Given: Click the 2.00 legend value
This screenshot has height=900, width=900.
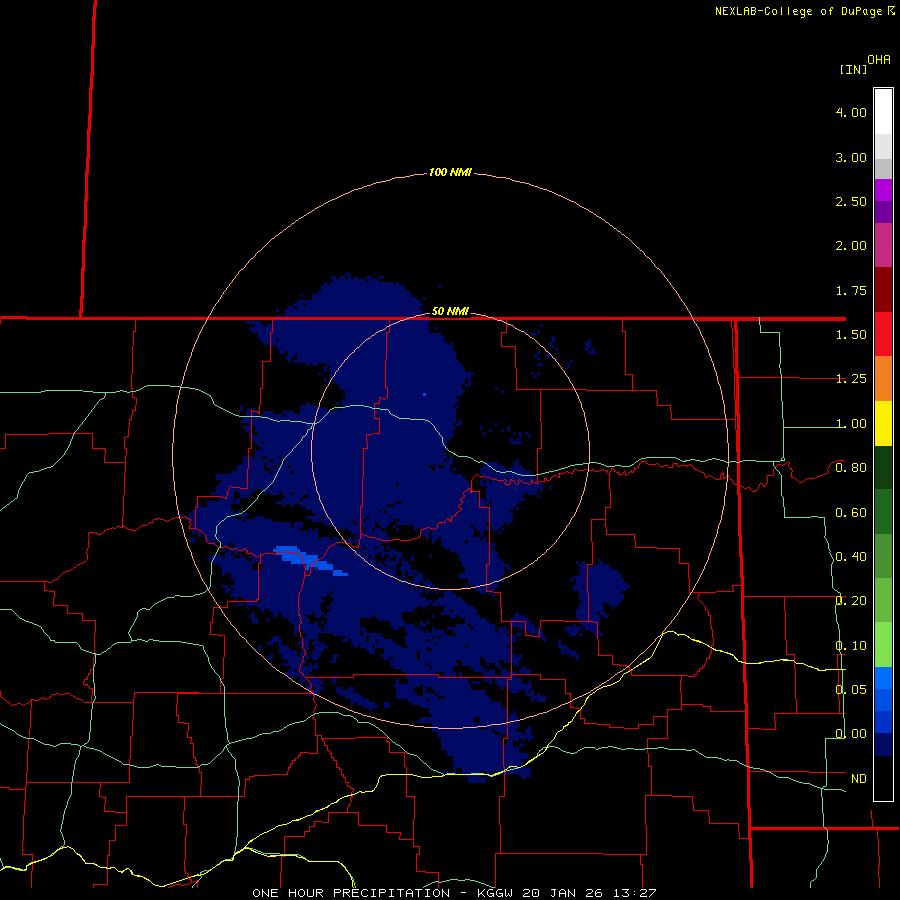Looking at the screenshot, I should click(x=851, y=246).
